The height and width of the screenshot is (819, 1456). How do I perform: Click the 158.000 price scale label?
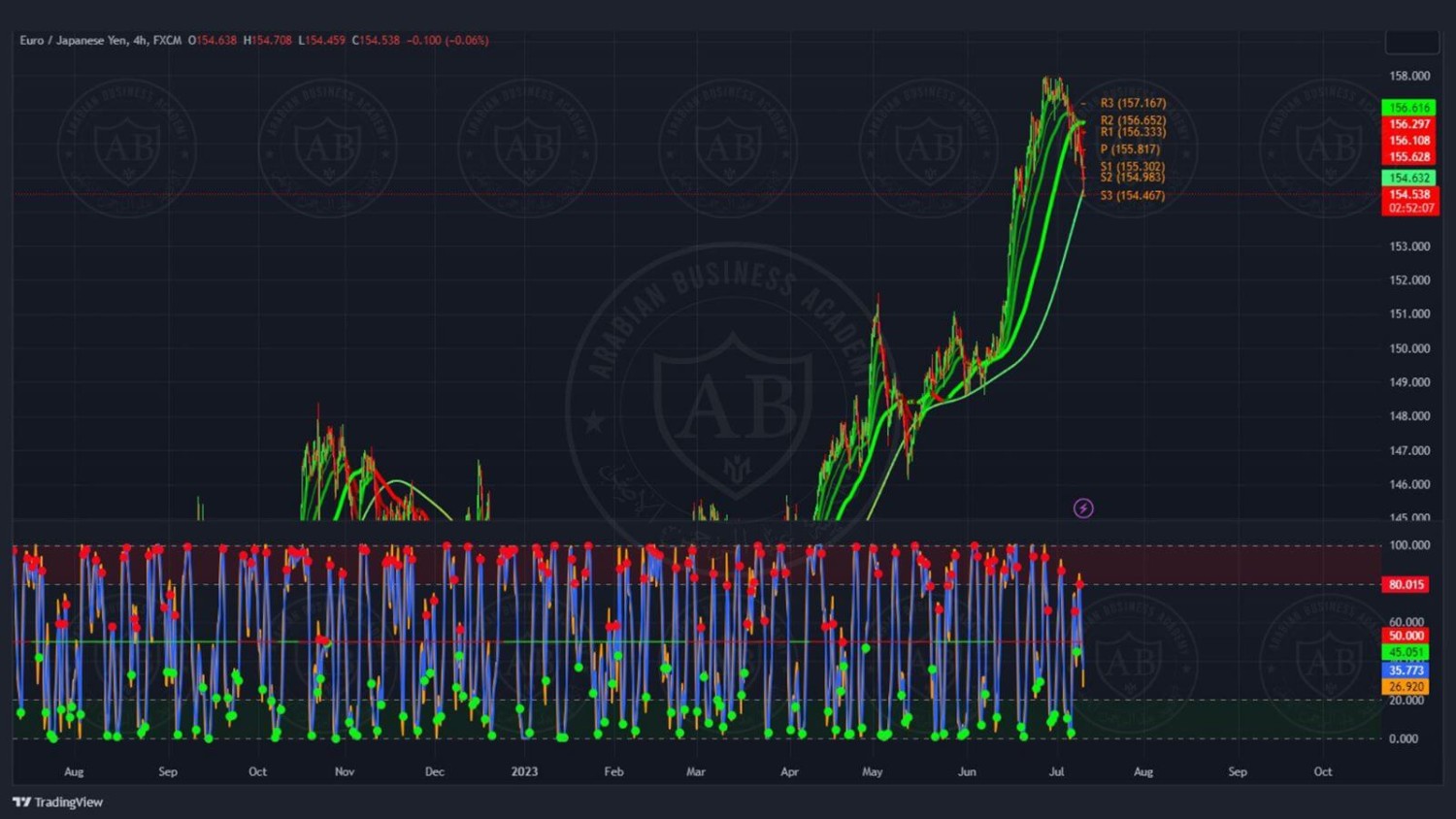point(1409,76)
